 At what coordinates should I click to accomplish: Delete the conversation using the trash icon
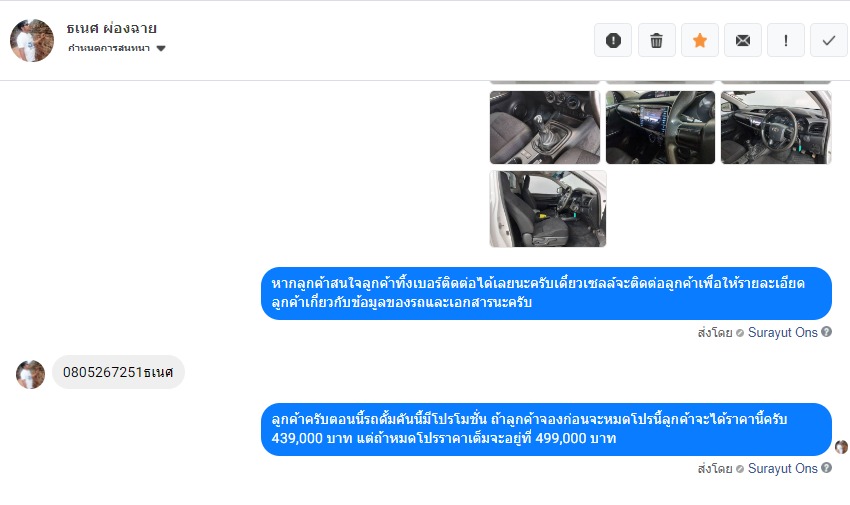coord(656,40)
